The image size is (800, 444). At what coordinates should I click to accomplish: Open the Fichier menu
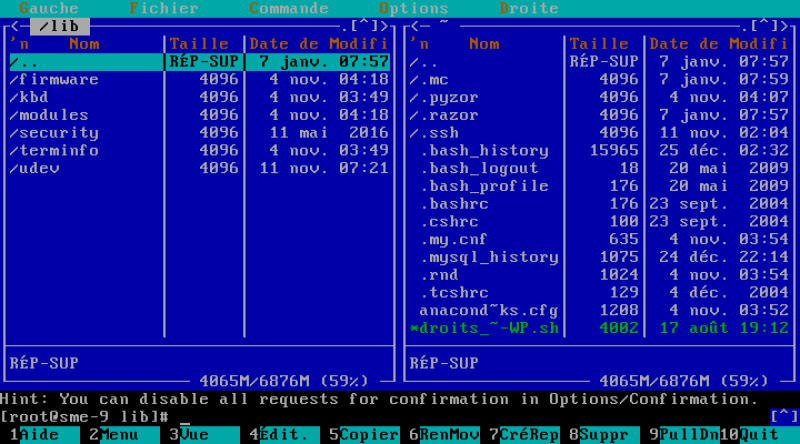[164, 8]
